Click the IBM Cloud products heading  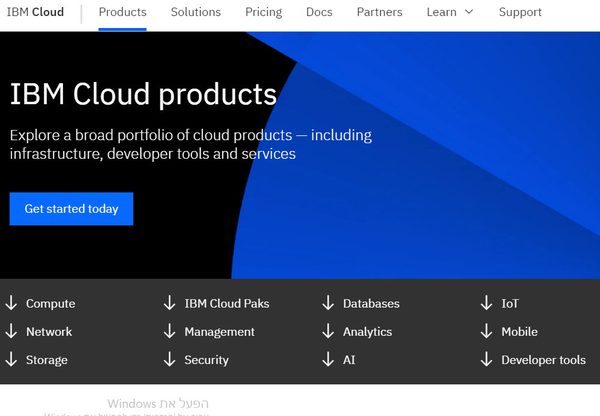[143, 95]
